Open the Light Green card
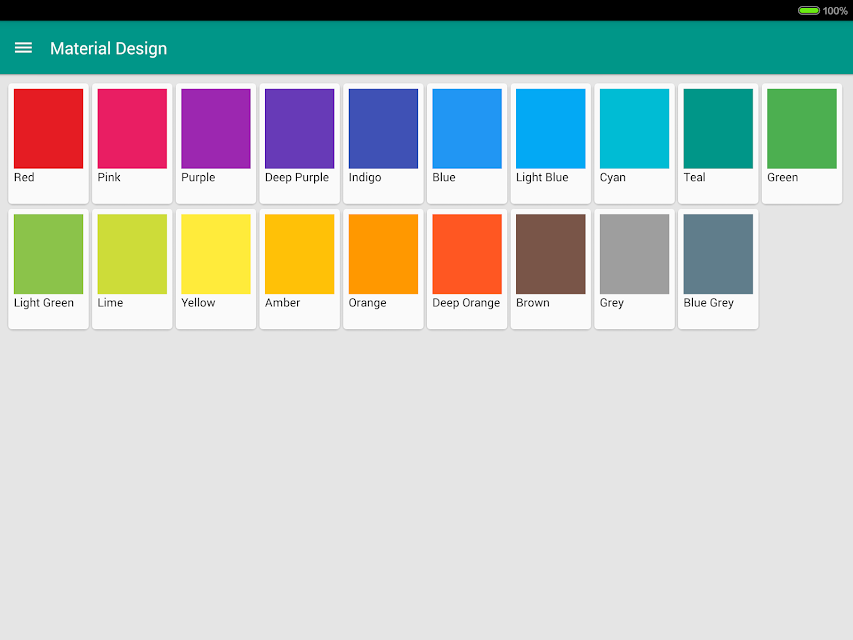853x640 pixels. pyautogui.click(x=48, y=269)
